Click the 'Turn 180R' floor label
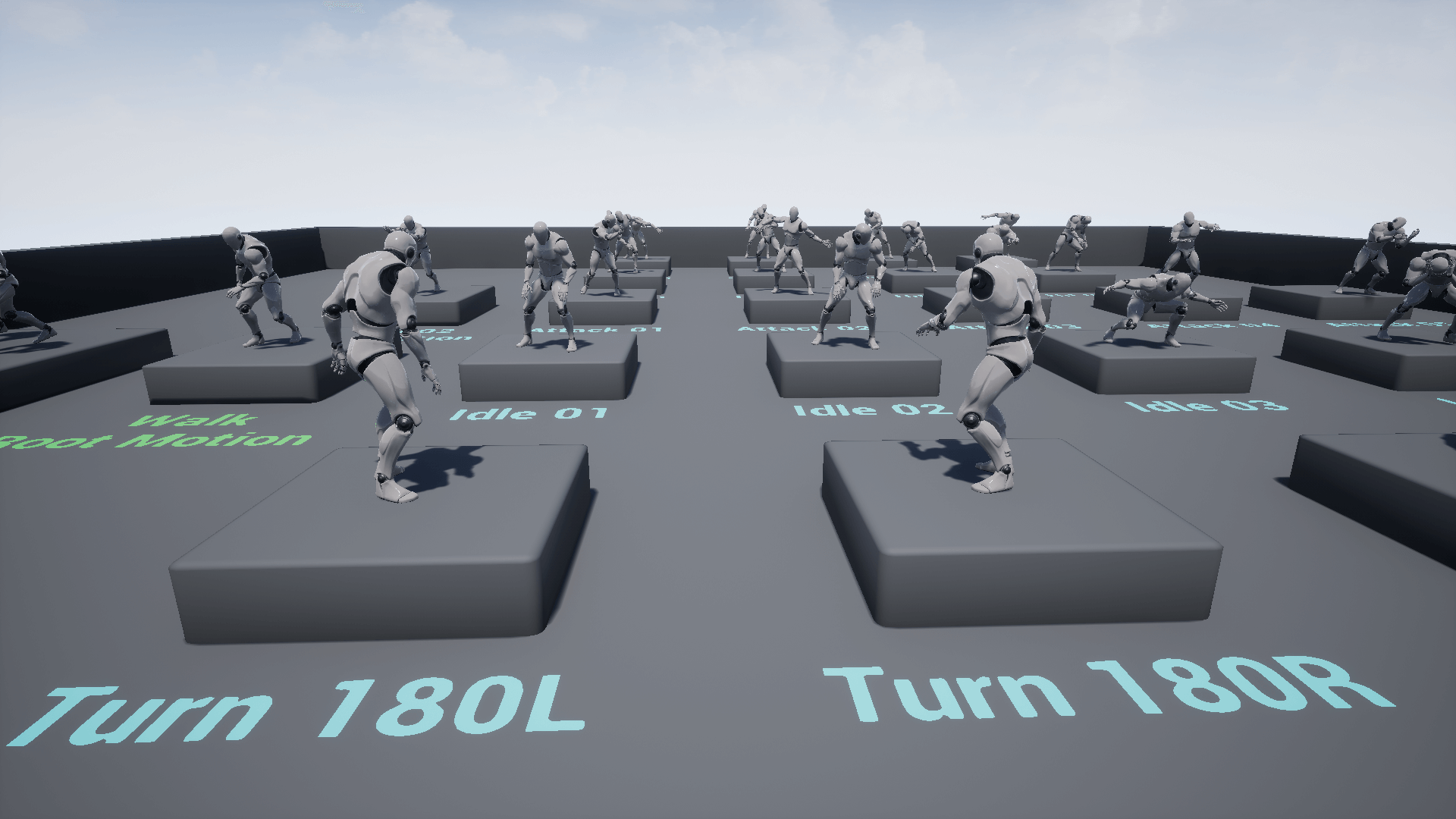 (1107, 689)
